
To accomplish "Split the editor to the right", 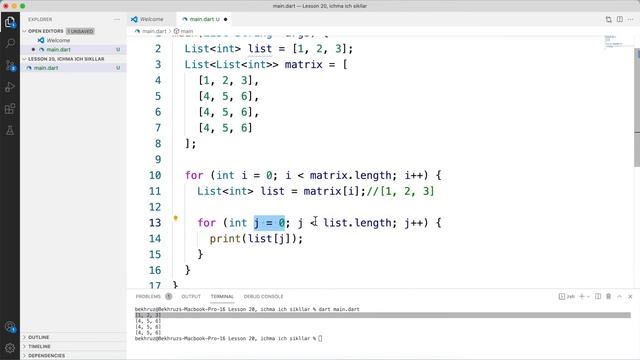I will (x=620, y=19).
